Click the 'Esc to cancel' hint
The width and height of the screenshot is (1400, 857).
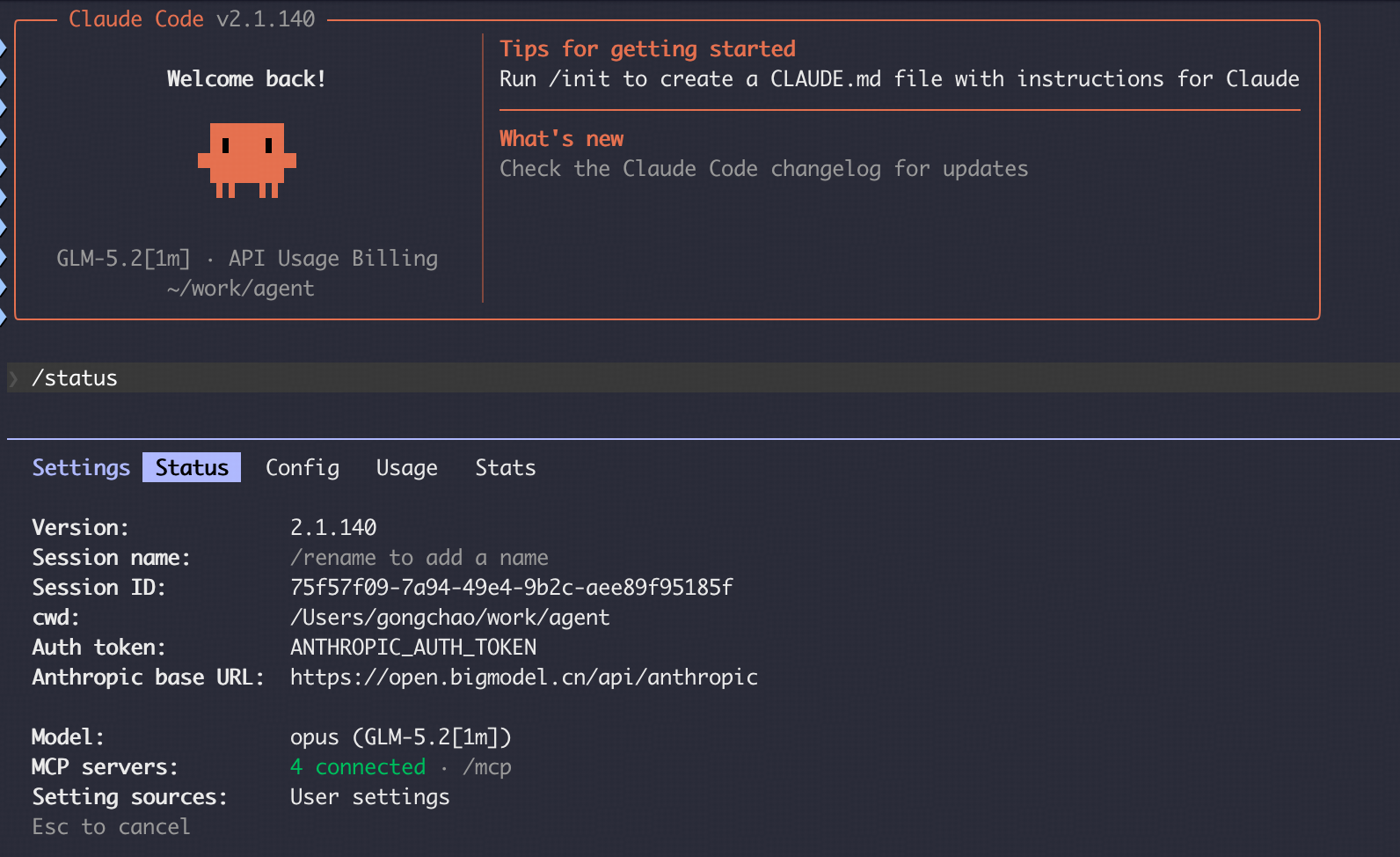(x=111, y=826)
